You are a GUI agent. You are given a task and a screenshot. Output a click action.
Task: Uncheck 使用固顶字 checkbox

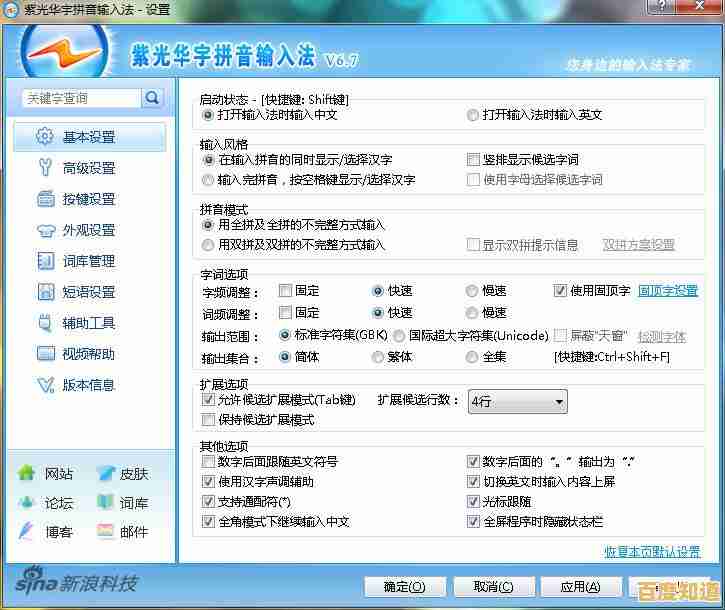pyautogui.click(x=560, y=291)
